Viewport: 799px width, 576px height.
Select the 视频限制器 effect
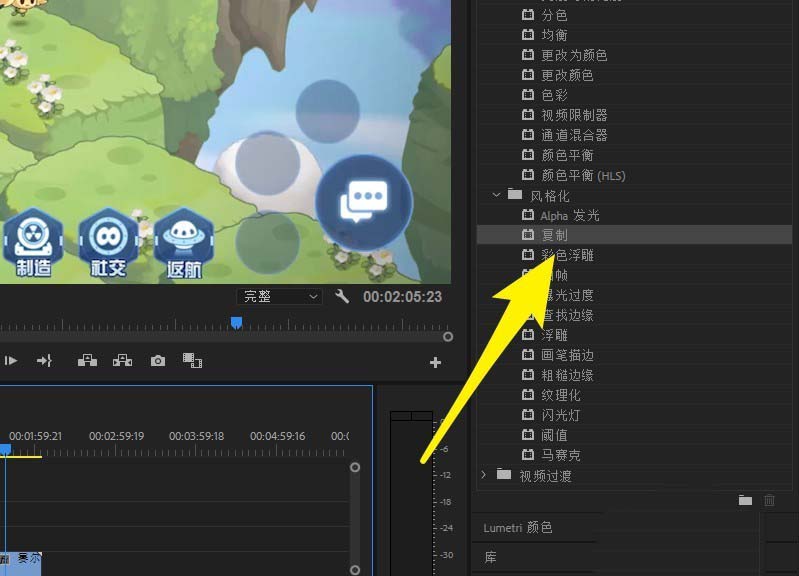pyautogui.click(x=574, y=115)
